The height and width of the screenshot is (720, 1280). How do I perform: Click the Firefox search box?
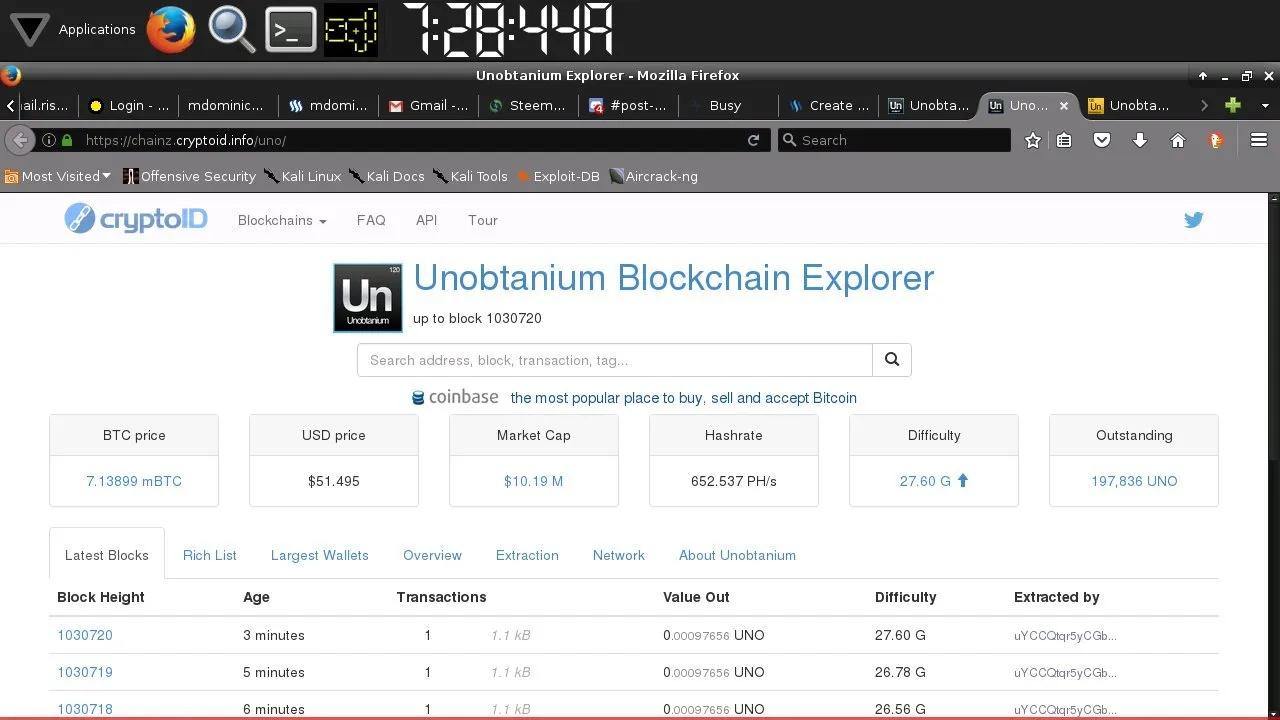tap(894, 140)
